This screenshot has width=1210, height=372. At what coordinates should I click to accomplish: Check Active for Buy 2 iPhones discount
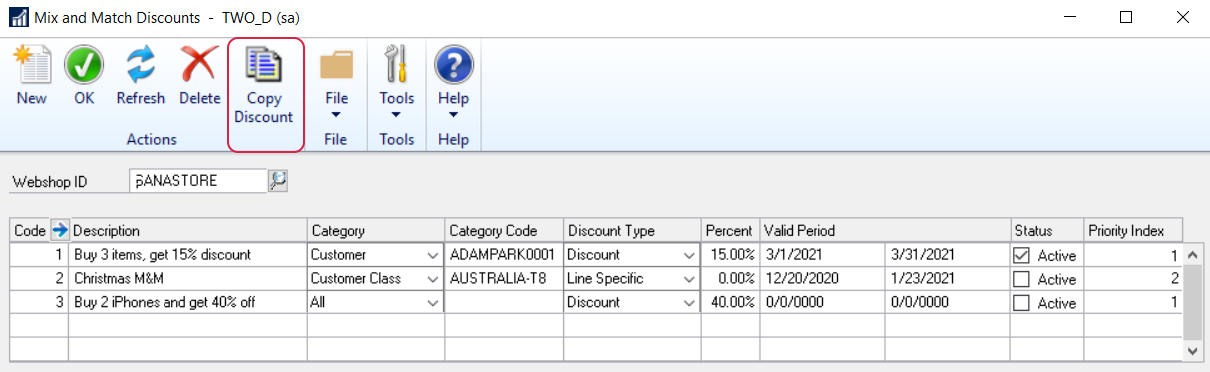tap(1021, 303)
